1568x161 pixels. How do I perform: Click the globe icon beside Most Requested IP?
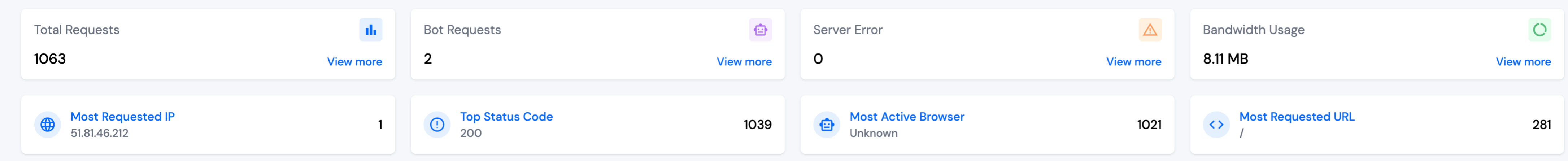(x=48, y=125)
